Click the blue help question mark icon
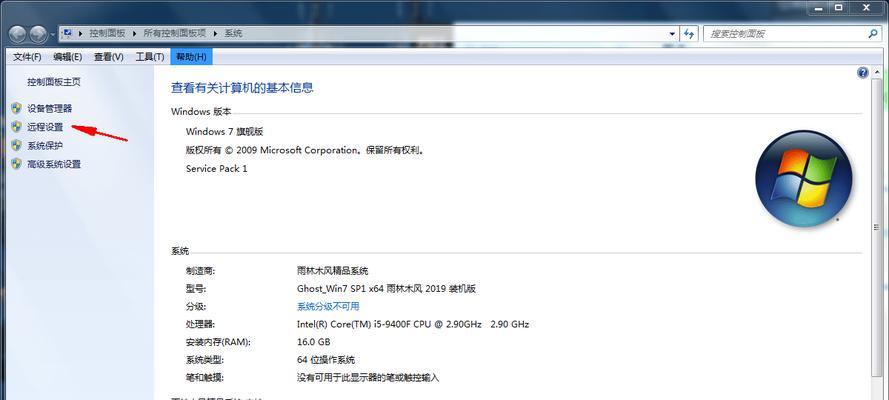The height and width of the screenshot is (400, 889). [862, 73]
